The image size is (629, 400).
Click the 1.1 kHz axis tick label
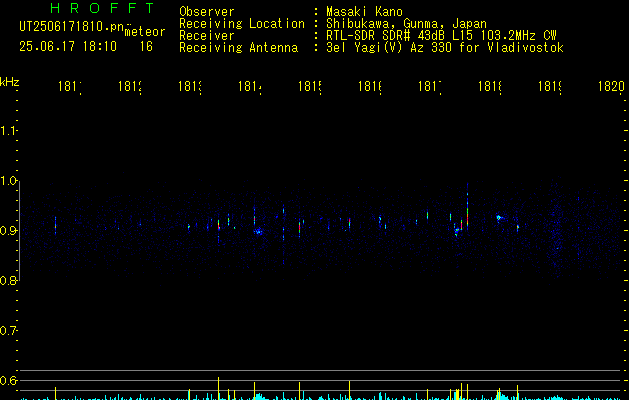(8, 130)
